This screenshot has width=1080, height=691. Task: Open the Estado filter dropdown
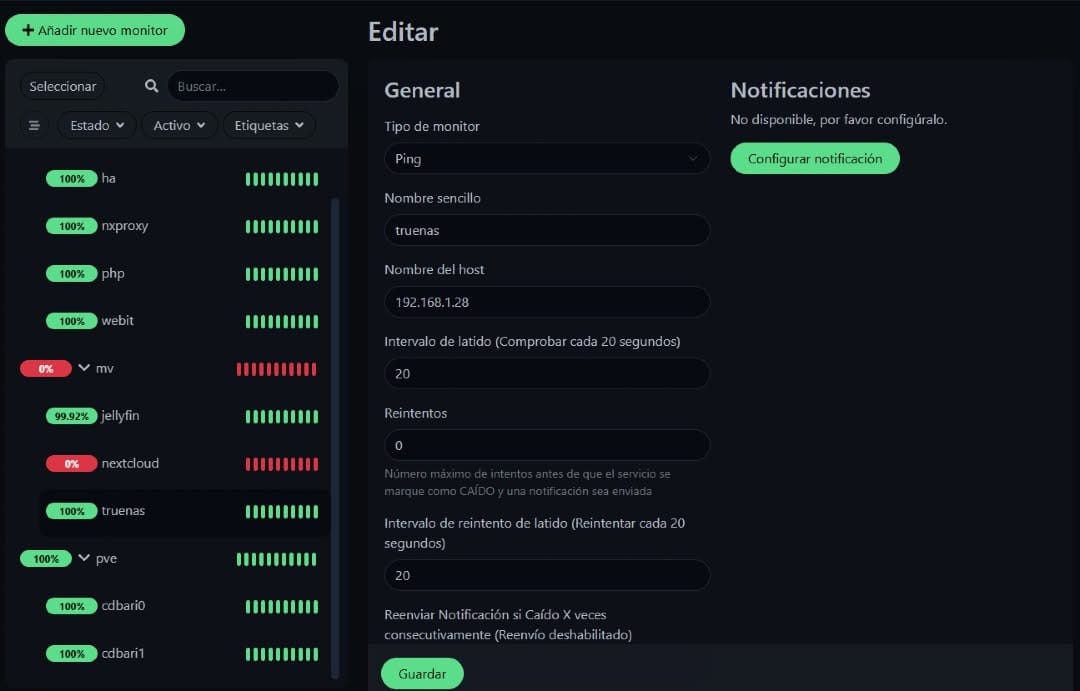pyautogui.click(x=96, y=125)
